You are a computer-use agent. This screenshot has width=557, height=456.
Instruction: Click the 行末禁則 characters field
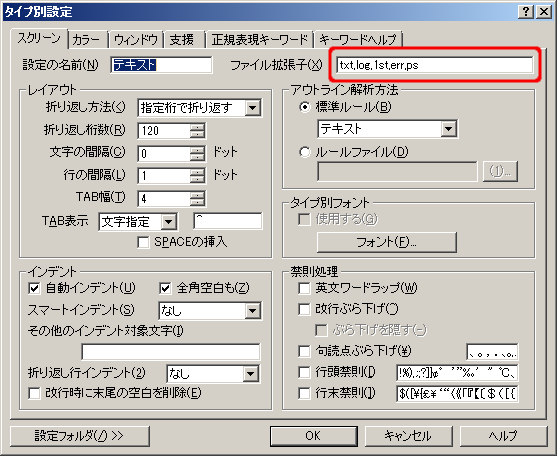[x=457, y=393]
